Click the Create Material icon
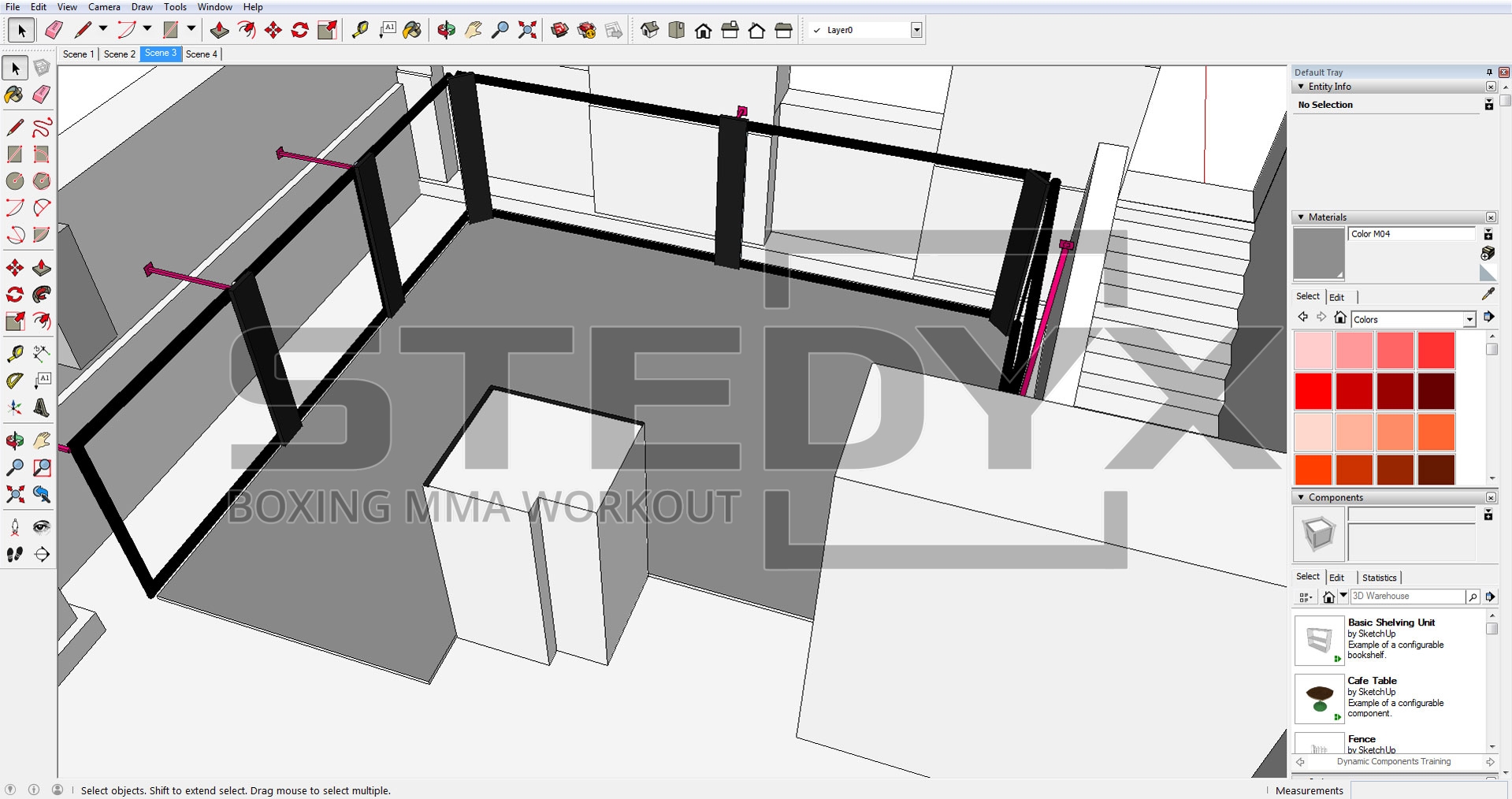 [x=1488, y=253]
